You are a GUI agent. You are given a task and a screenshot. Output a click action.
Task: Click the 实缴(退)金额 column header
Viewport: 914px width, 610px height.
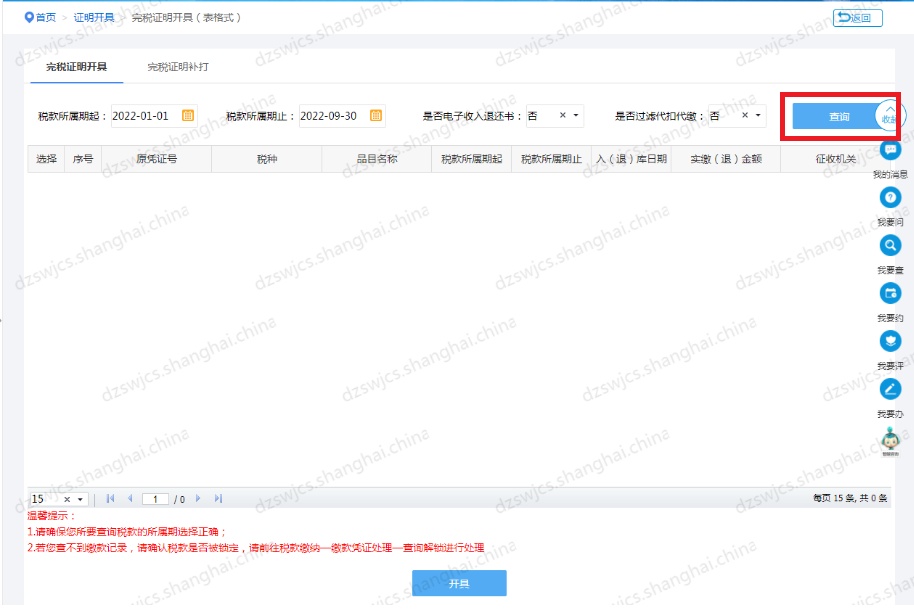[x=726, y=159]
